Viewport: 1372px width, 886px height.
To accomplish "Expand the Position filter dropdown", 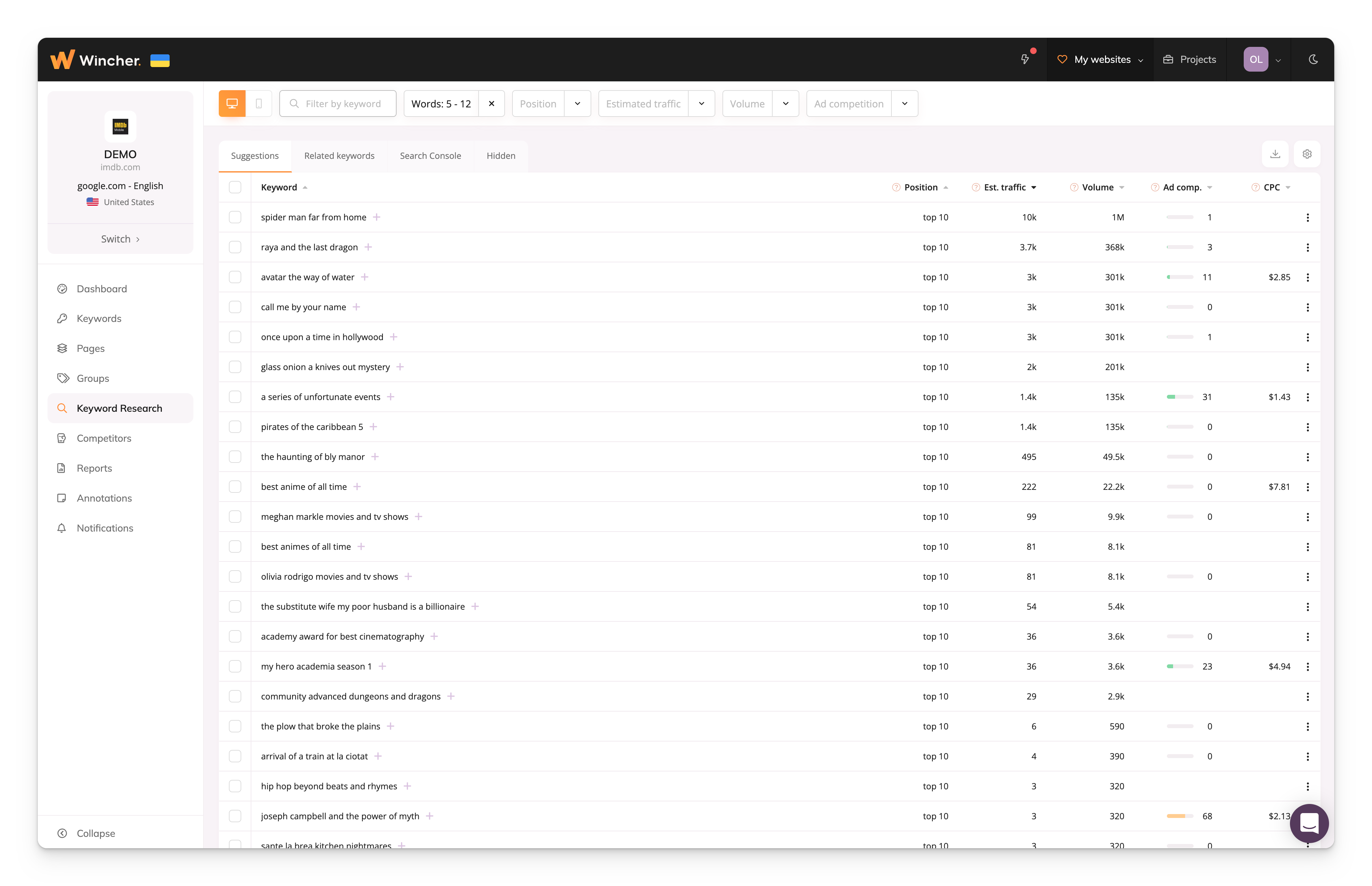I will 577,104.
